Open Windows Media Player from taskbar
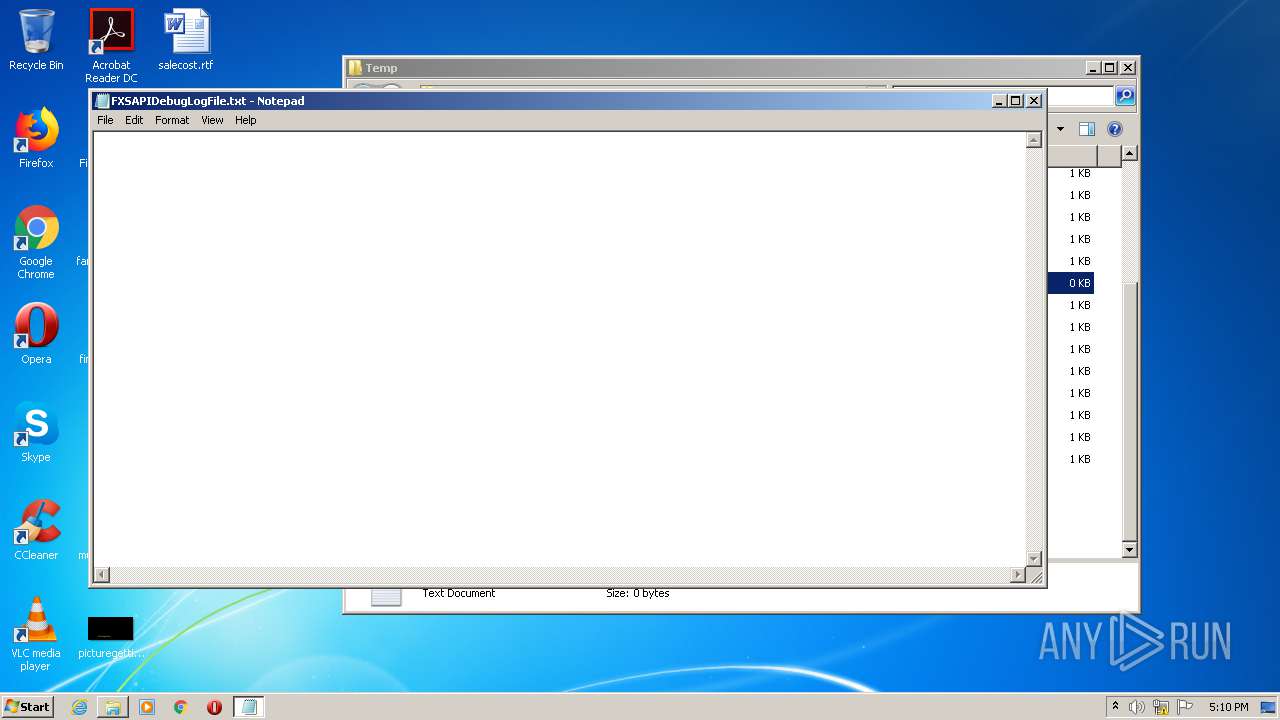 point(147,707)
